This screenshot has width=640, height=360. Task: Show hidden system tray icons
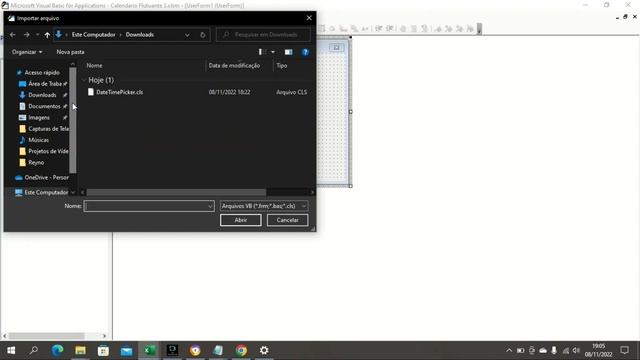pos(509,350)
